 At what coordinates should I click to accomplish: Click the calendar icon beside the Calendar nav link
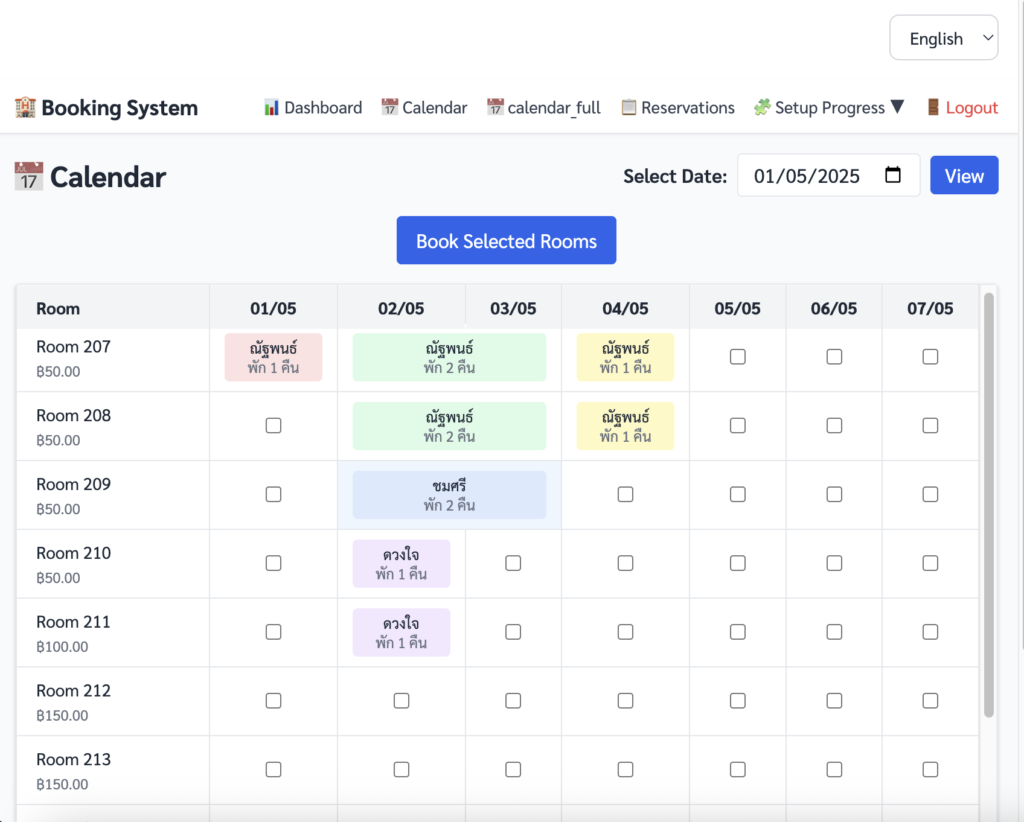(390, 107)
